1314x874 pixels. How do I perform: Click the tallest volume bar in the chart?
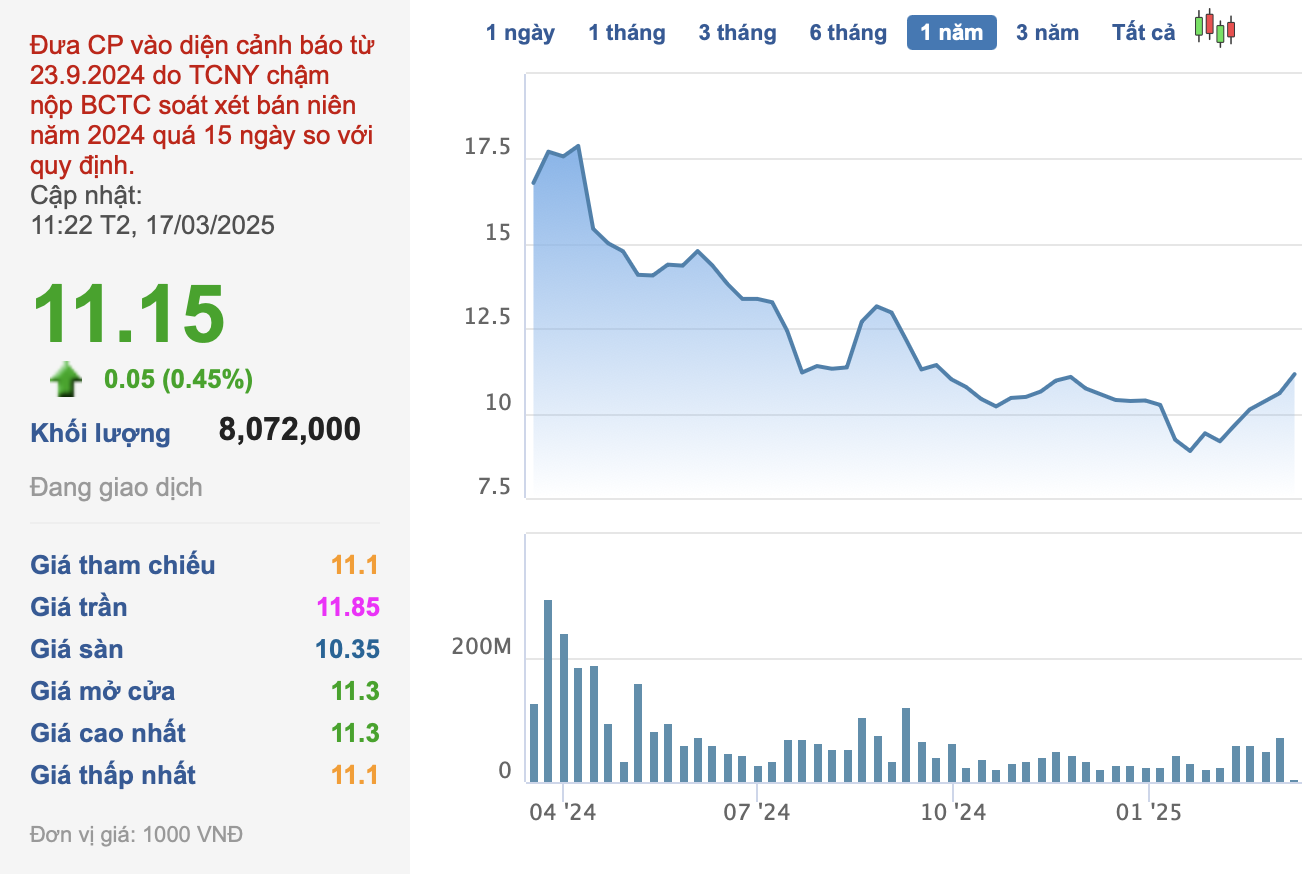548,691
